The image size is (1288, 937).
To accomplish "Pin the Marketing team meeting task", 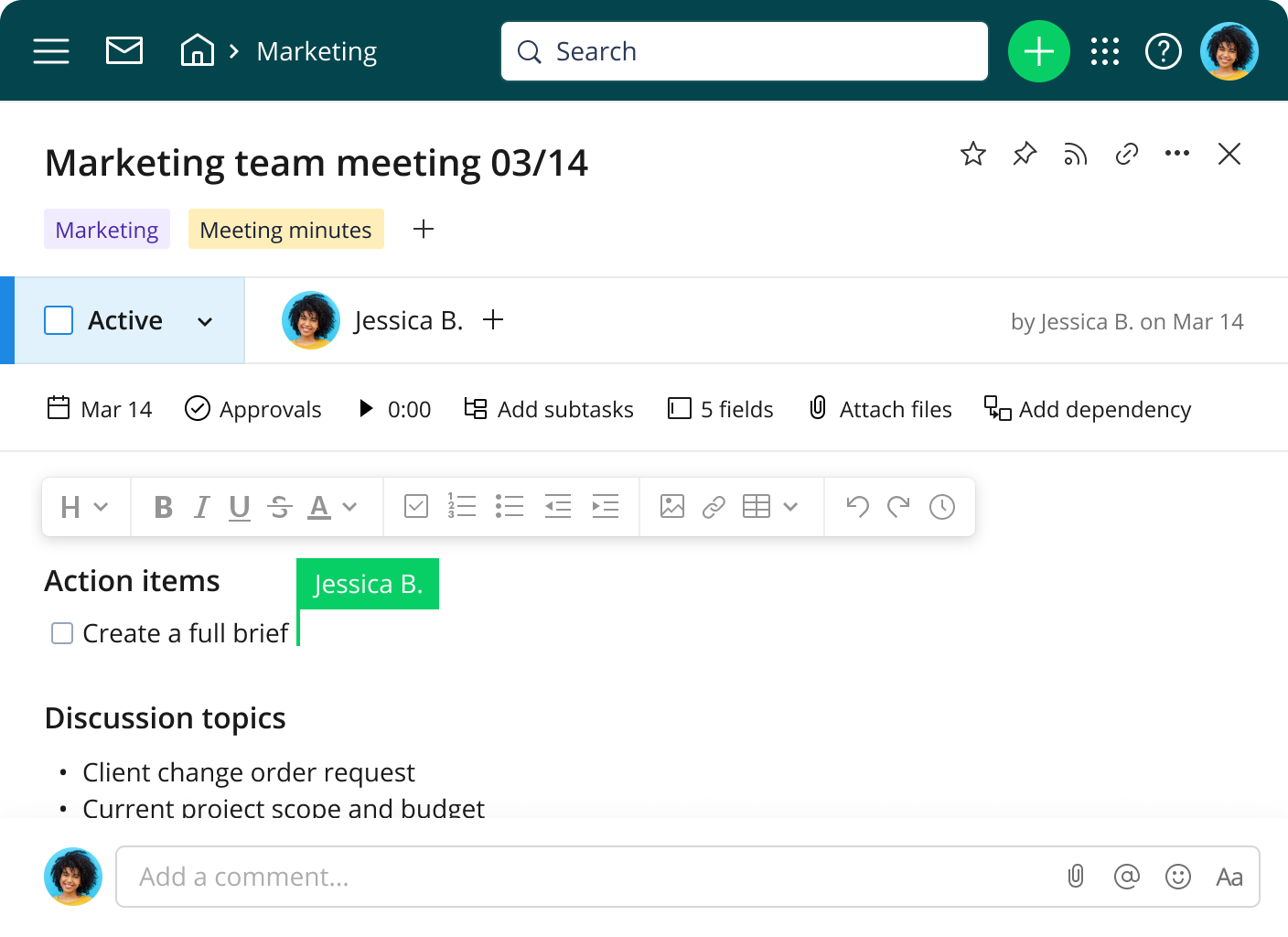I will click(x=1025, y=154).
